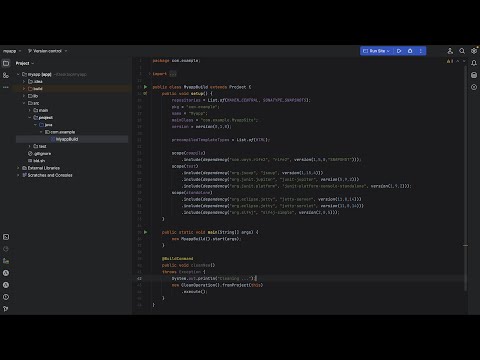The image size is (480, 360).
Task: Go to next highlighted problem arrow
Action: [x=464, y=61]
